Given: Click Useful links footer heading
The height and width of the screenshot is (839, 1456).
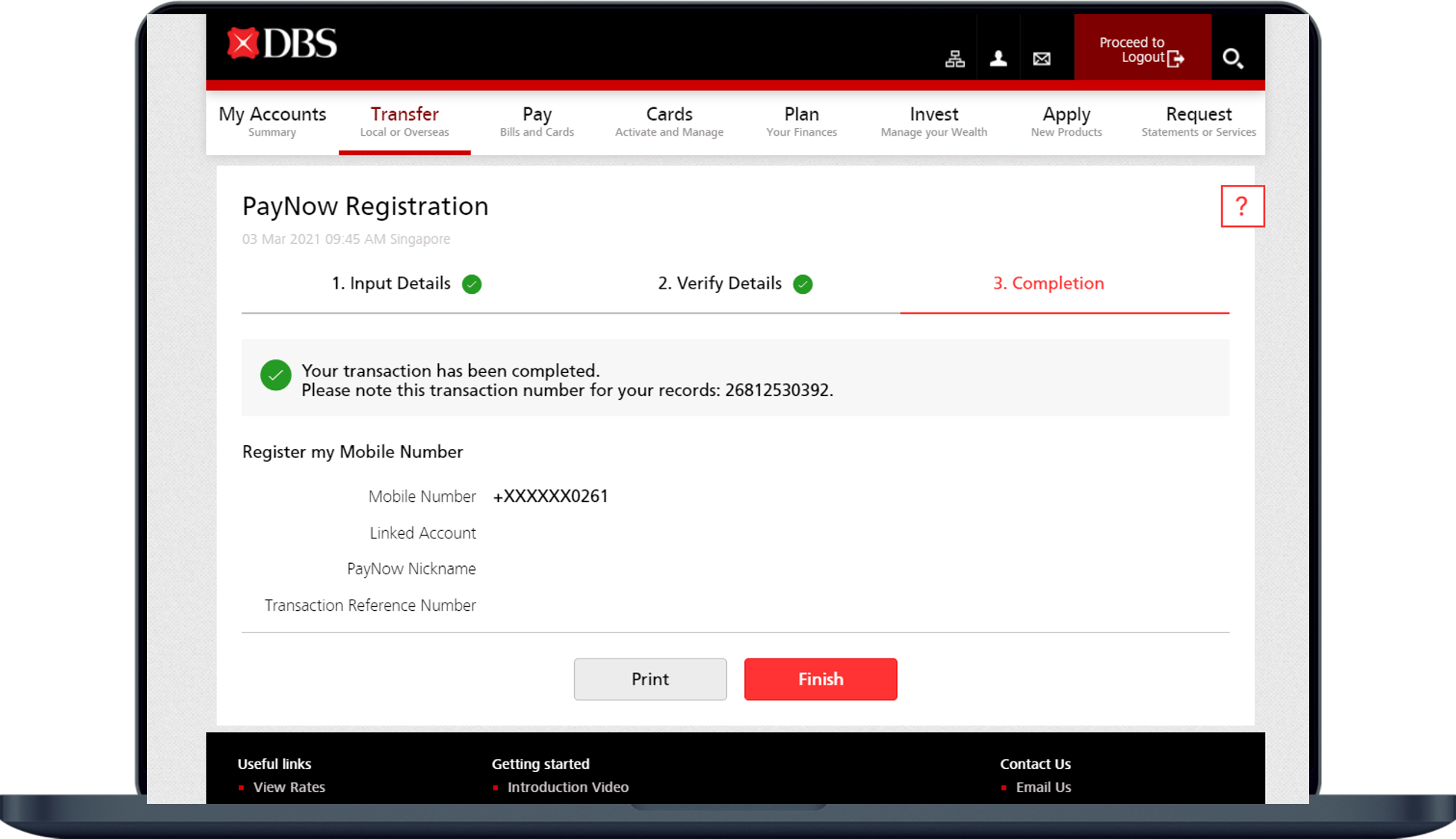Looking at the screenshot, I should pos(274,764).
